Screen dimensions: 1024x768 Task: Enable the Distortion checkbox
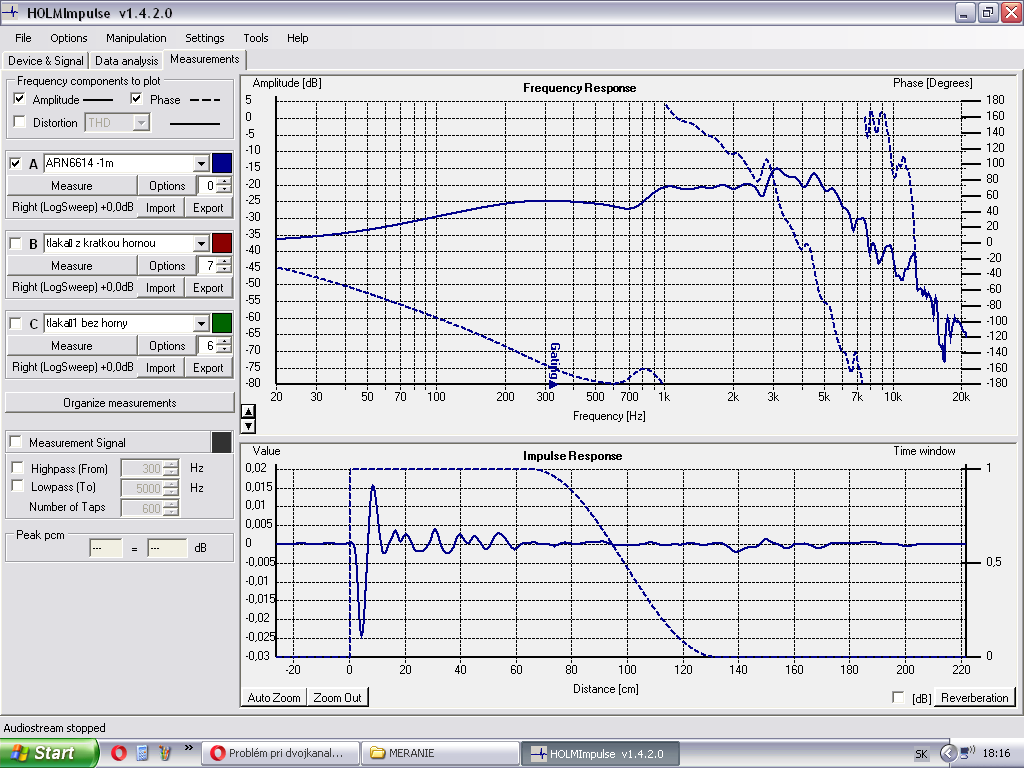[x=20, y=122]
